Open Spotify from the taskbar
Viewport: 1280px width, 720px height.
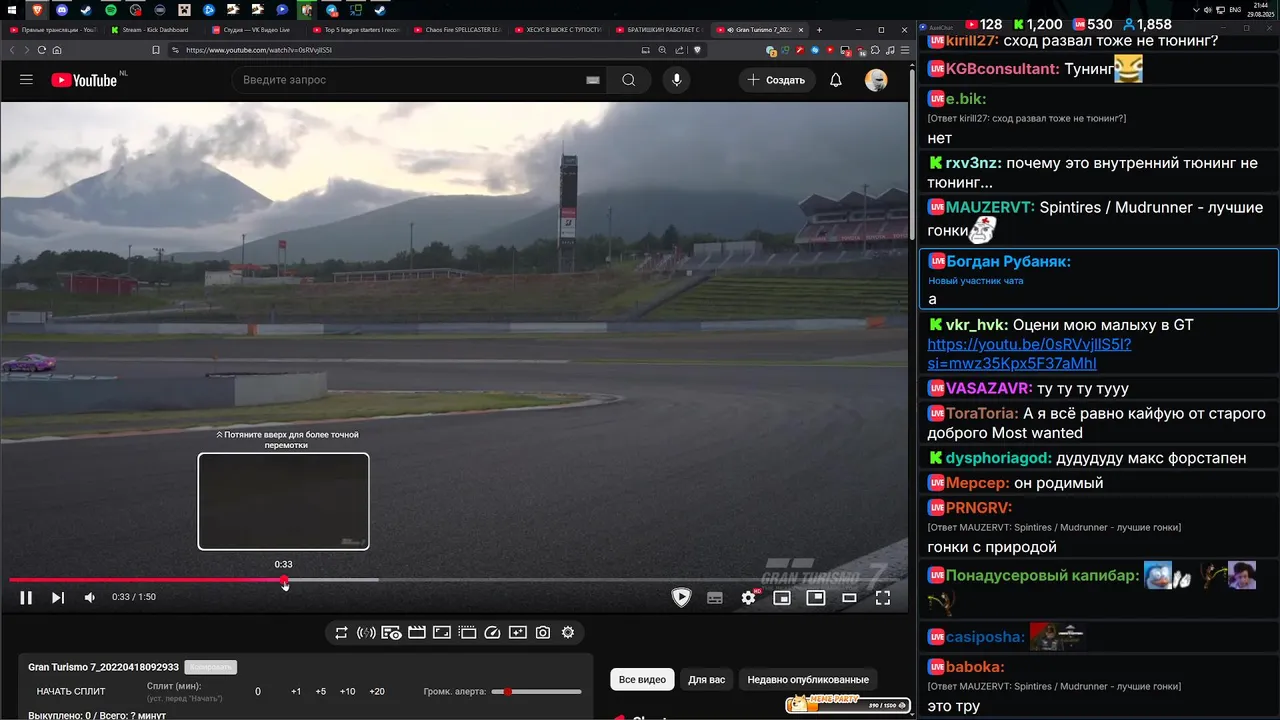[x=111, y=10]
